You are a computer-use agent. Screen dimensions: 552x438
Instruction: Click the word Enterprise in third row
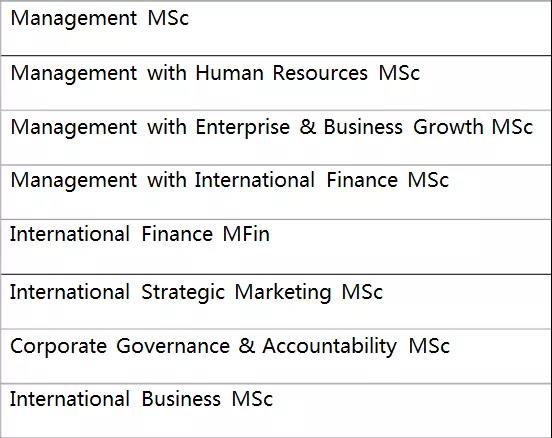tap(243, 128)
